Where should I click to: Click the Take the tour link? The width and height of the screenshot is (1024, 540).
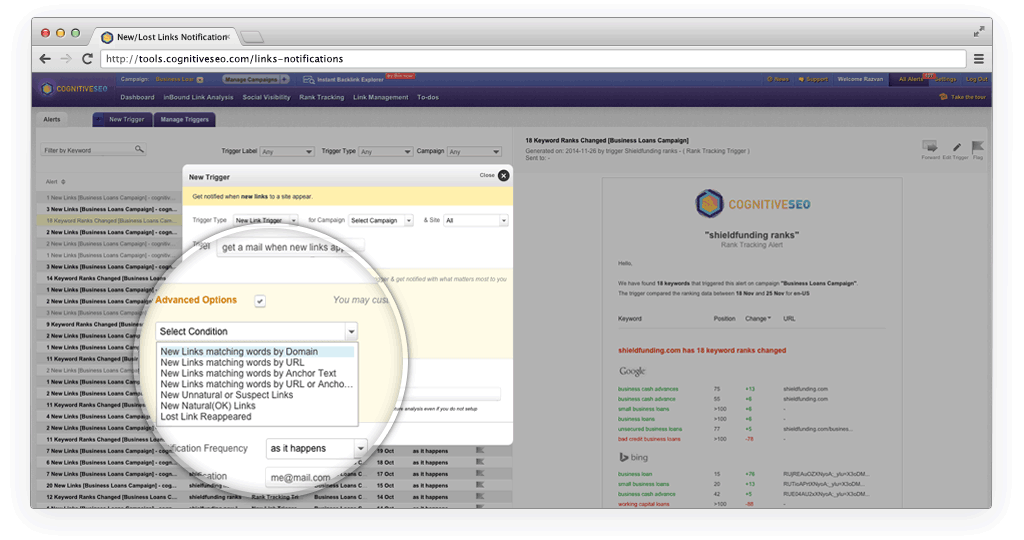(968, 97)
